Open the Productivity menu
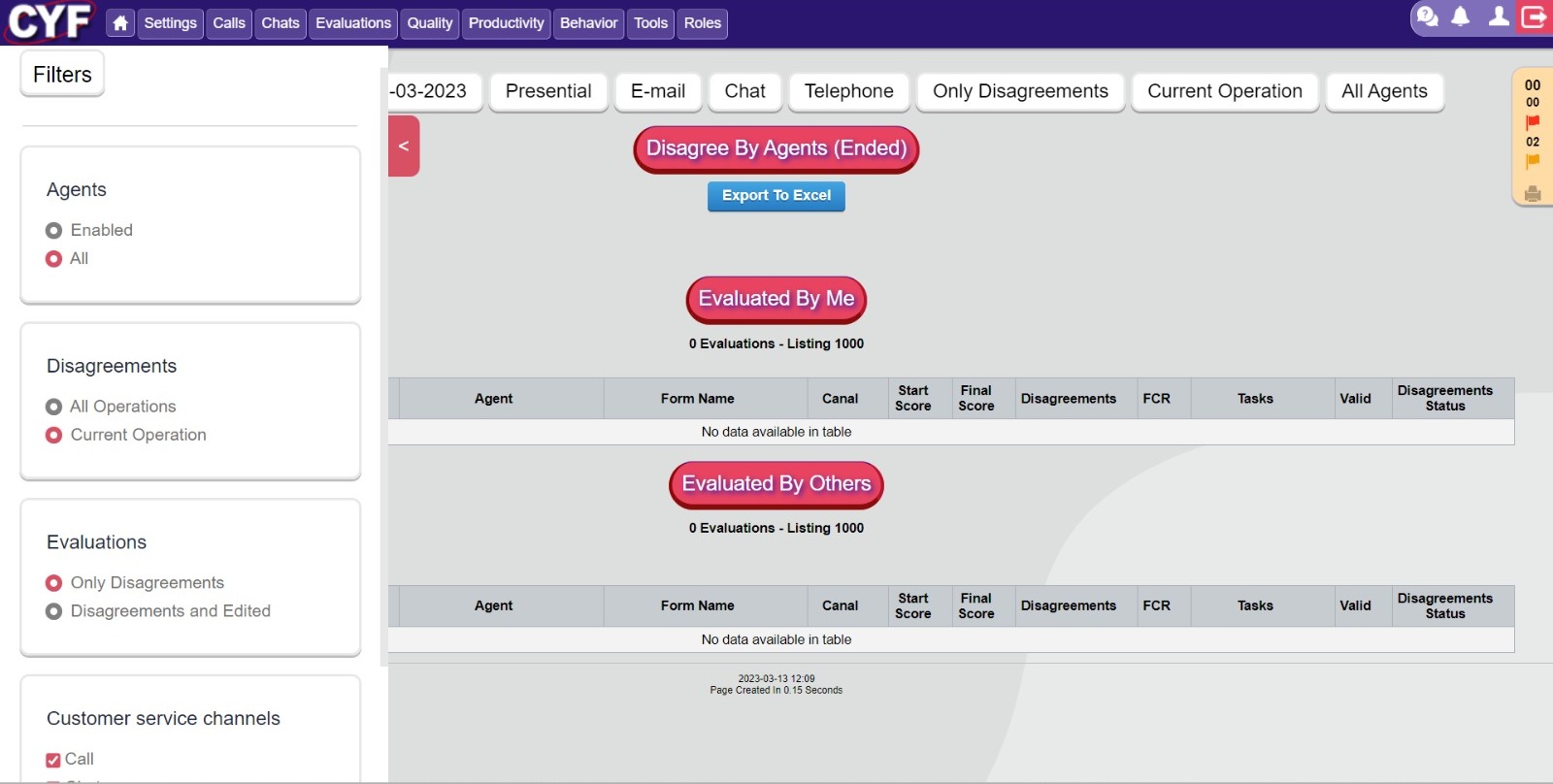The height and width of the screenshot is (784, 1553). pos(507,23)
